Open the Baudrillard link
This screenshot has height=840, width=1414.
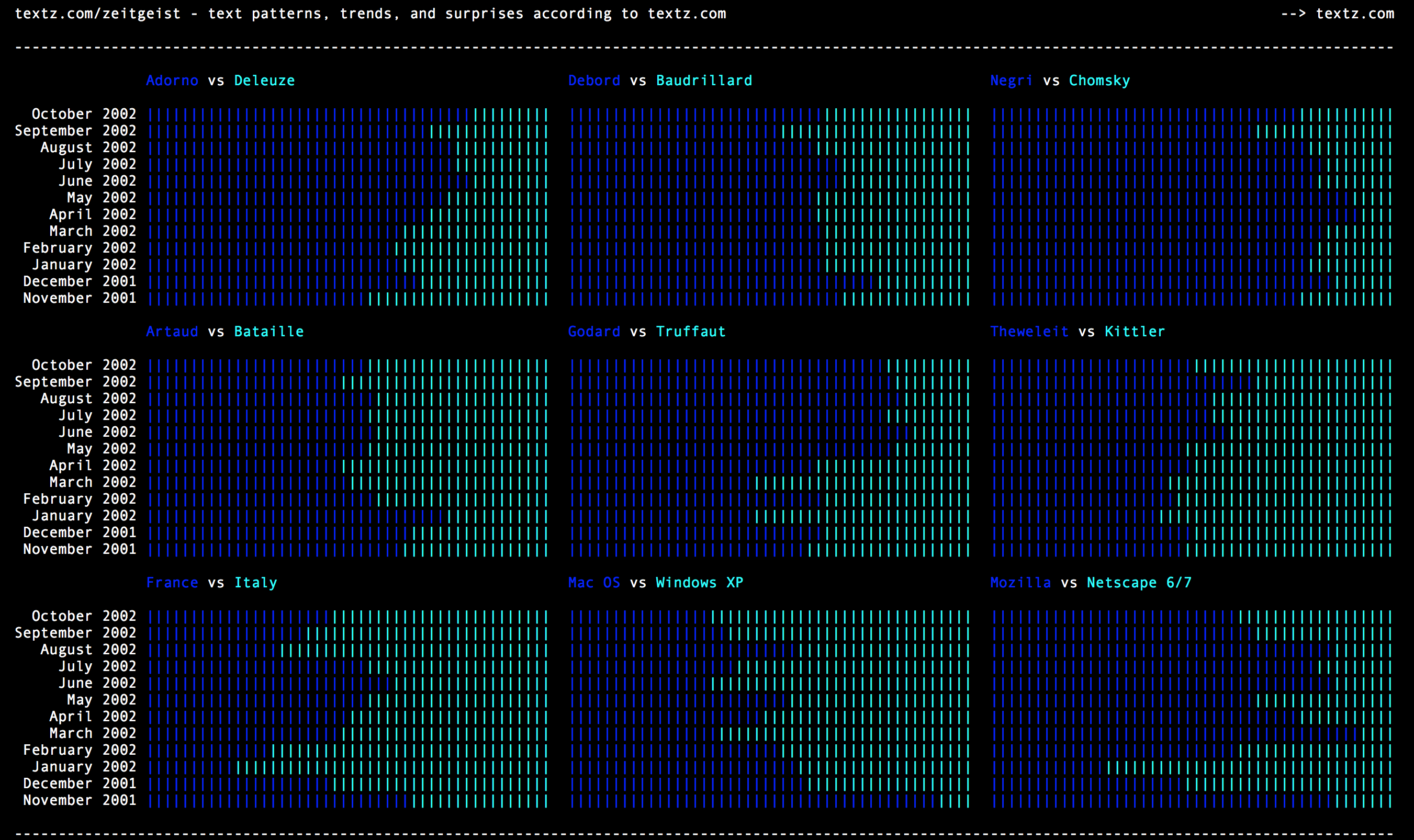point(704,81)
